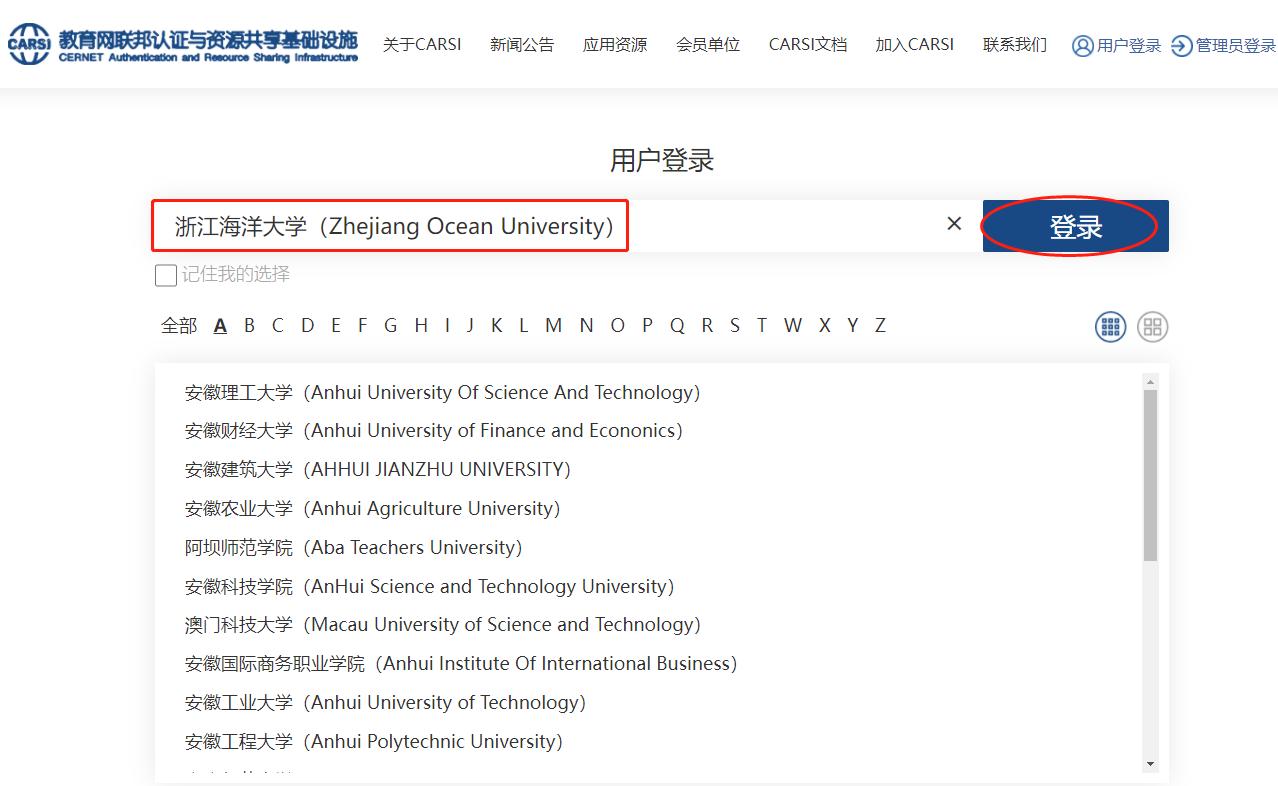Select letter G filter
The image size is (1278, 786).
point(390,325)
